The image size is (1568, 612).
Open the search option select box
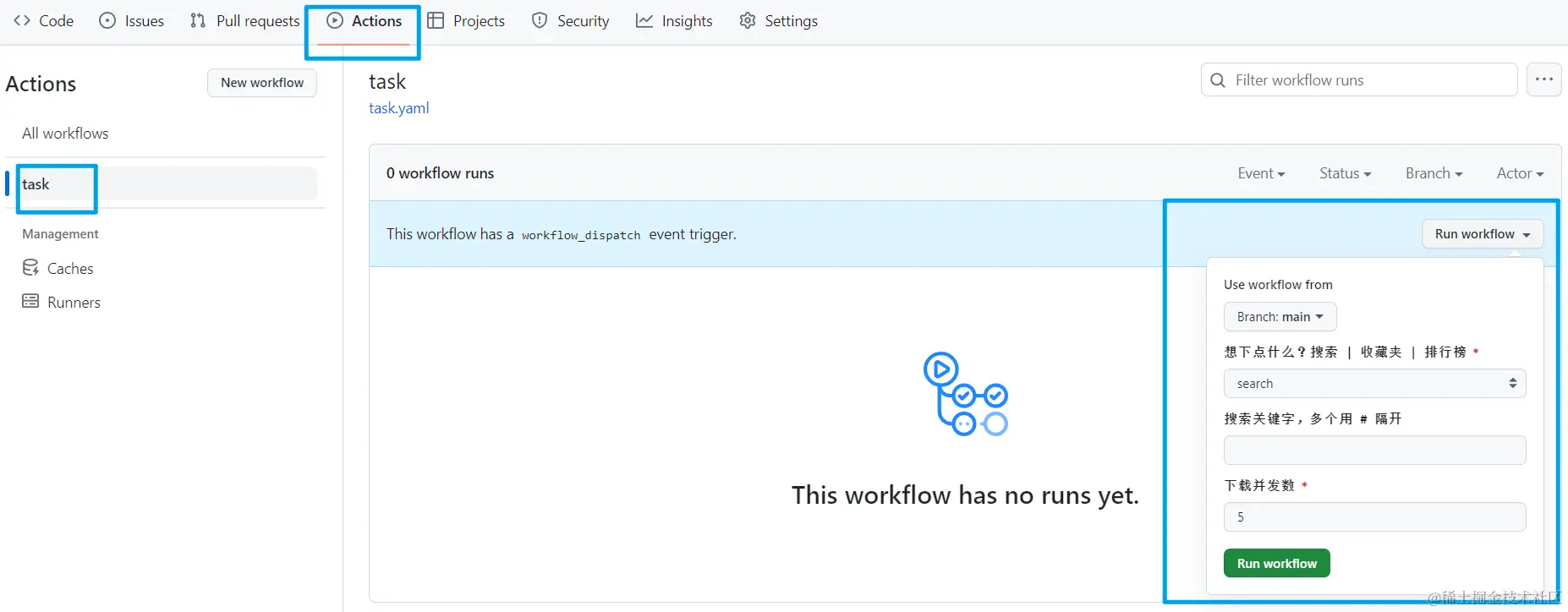click(1374, 384)
